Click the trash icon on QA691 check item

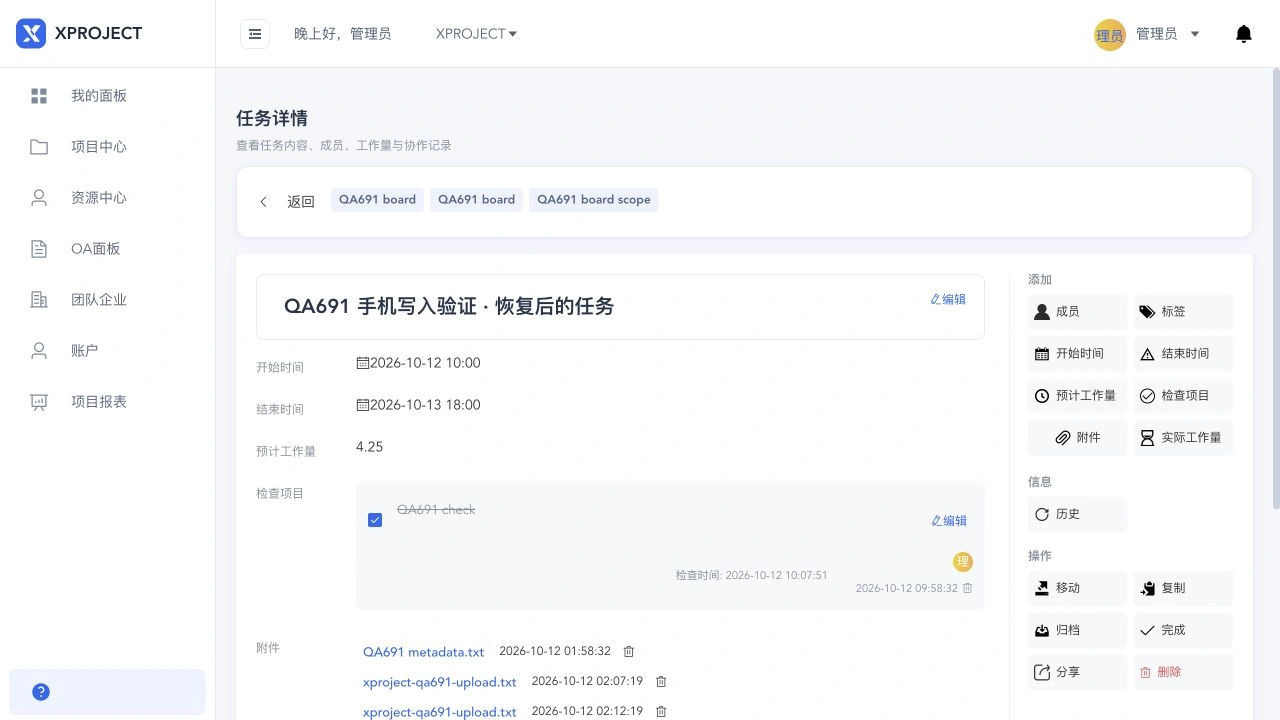coord(967,588)
